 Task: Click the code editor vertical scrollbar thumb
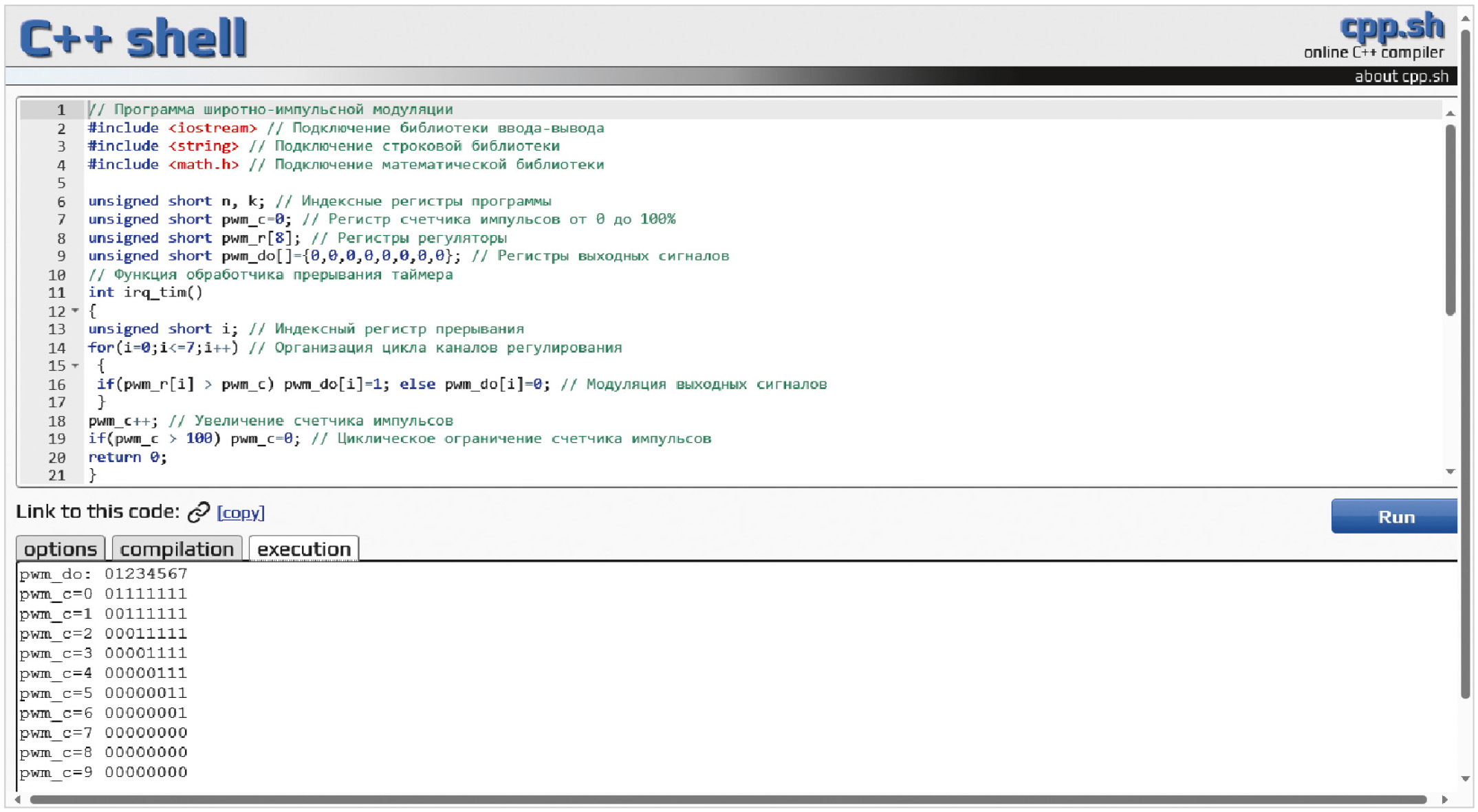(1450, 220)
